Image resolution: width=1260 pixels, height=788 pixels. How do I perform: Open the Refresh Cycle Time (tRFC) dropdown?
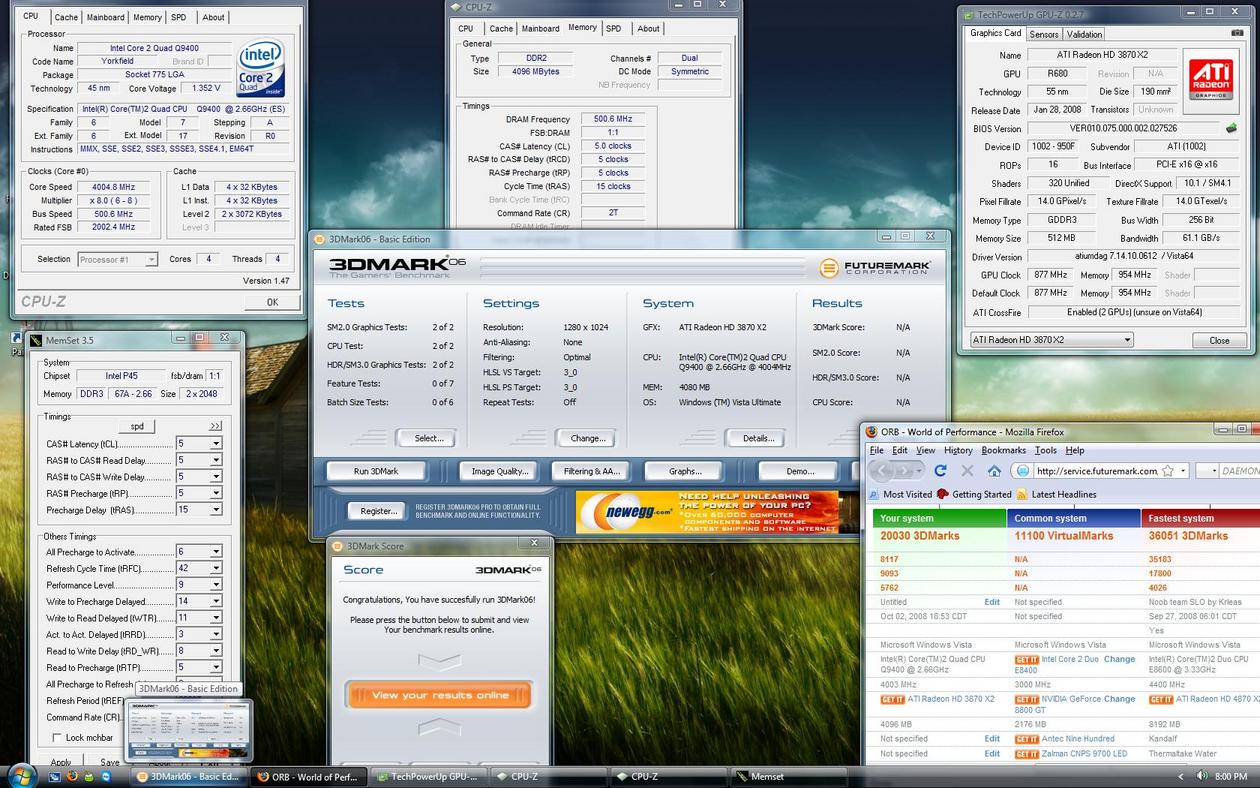click(x=215, y=568)
